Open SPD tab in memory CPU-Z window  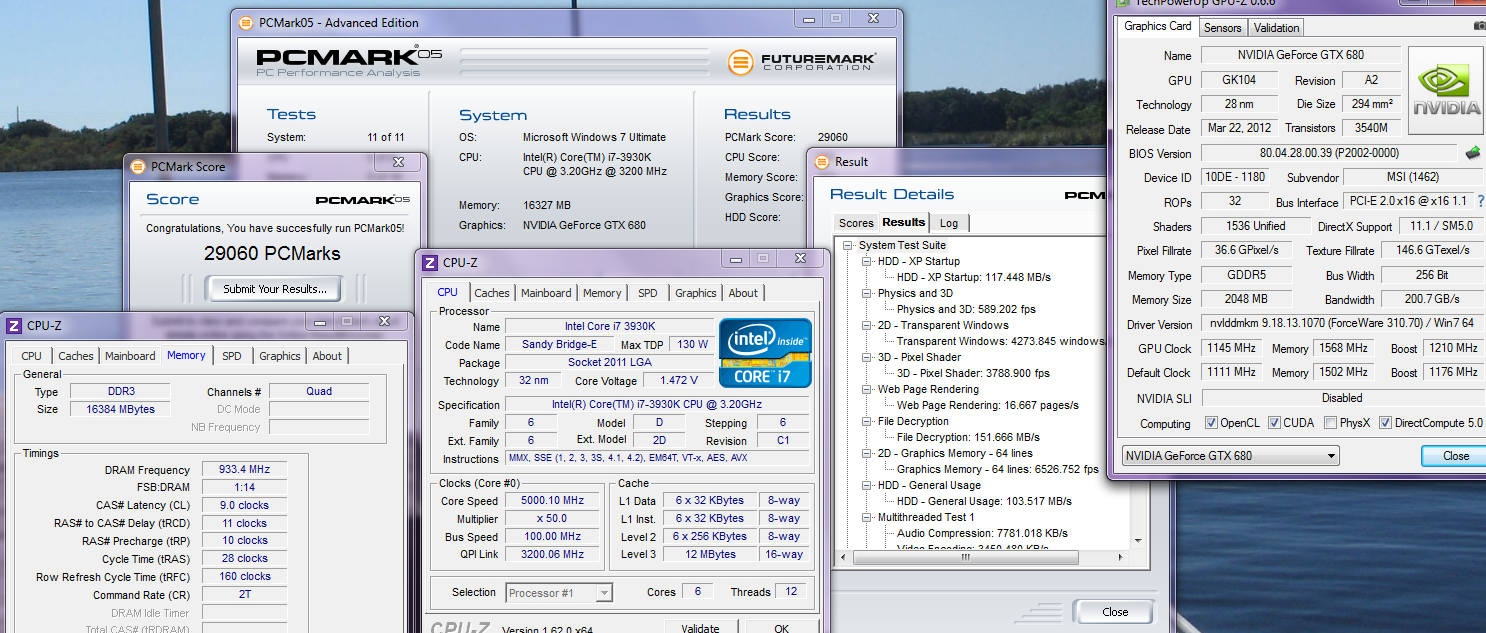coord(232,356)
